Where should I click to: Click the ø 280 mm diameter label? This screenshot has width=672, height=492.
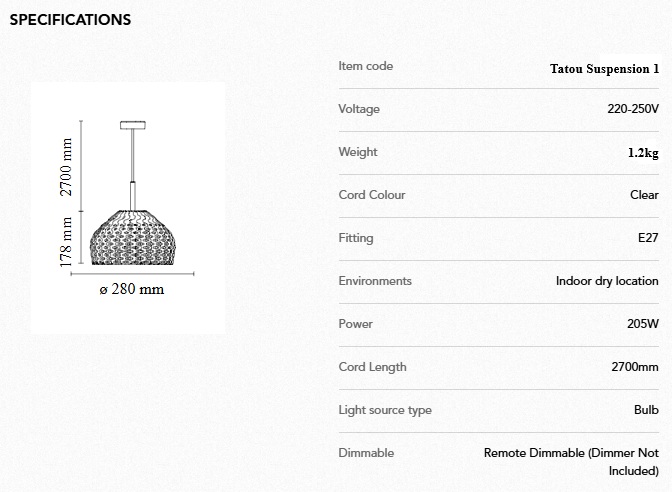[x=132, y=290]
